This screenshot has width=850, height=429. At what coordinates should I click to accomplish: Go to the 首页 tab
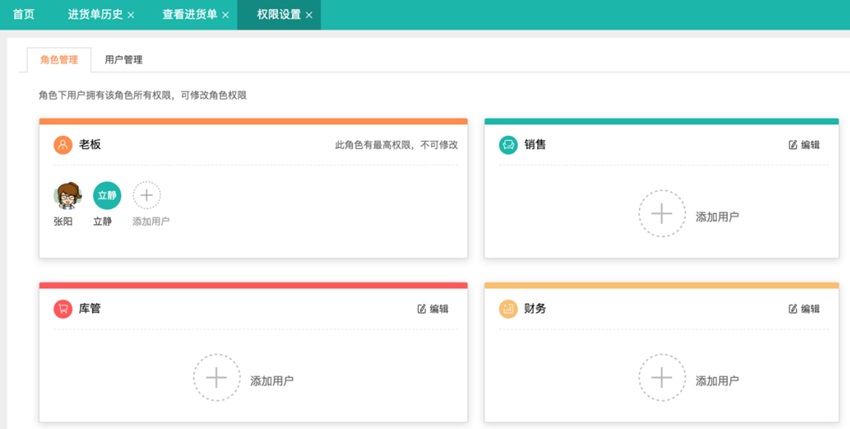(24, 14)
